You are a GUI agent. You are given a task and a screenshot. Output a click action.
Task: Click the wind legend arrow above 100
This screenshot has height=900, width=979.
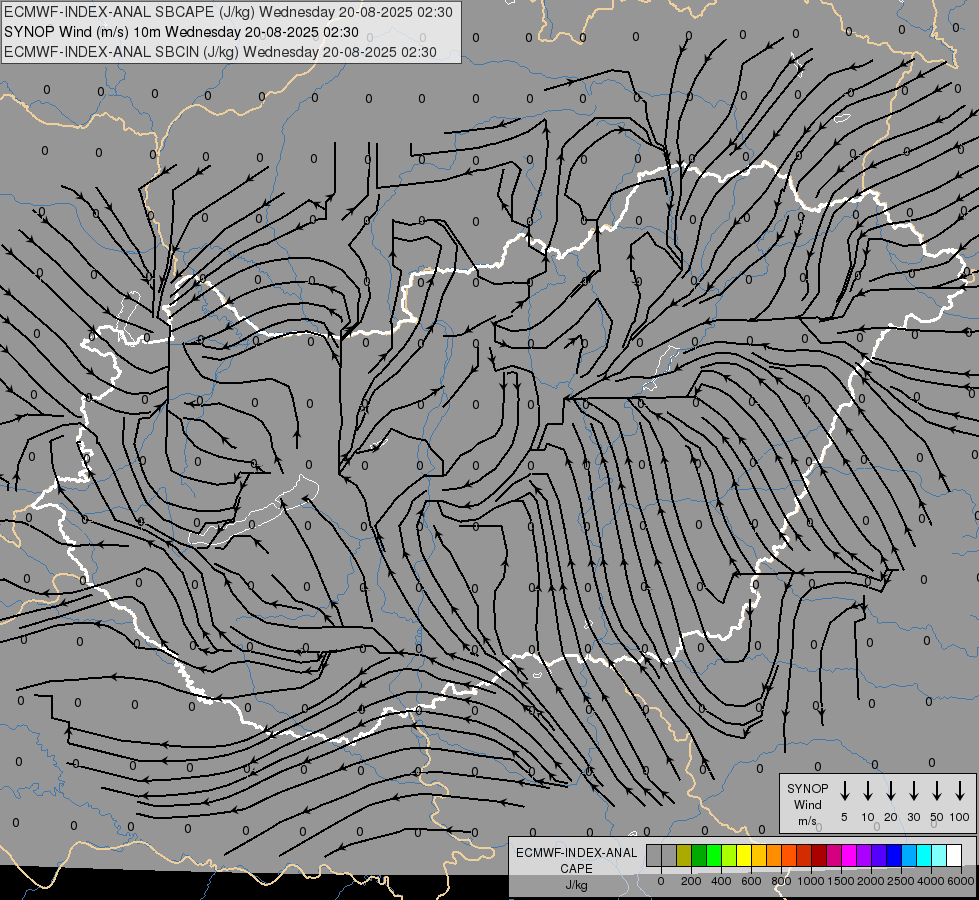click(960, 791)
